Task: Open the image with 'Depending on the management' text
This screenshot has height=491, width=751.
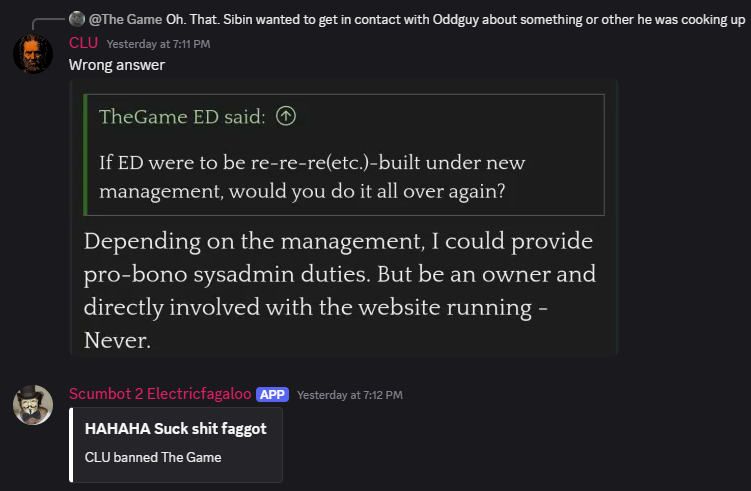Action: pos(340,290)
